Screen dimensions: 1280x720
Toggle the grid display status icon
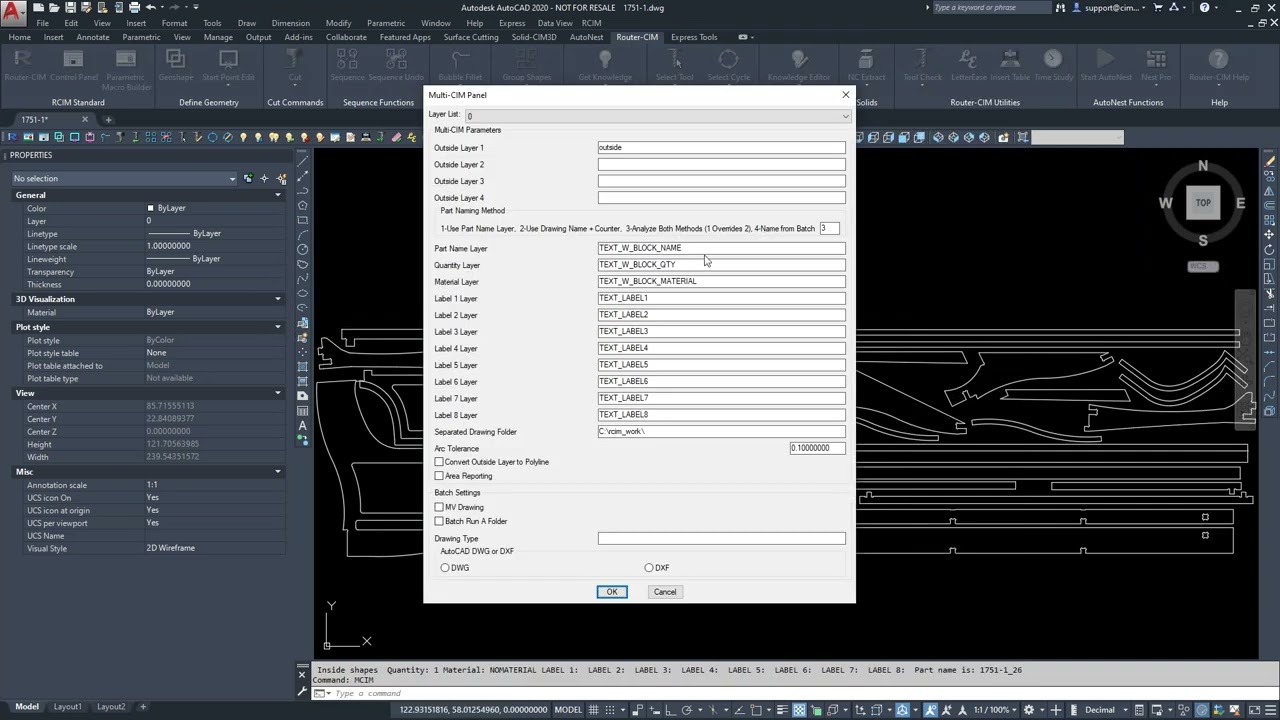click(595, 710)
